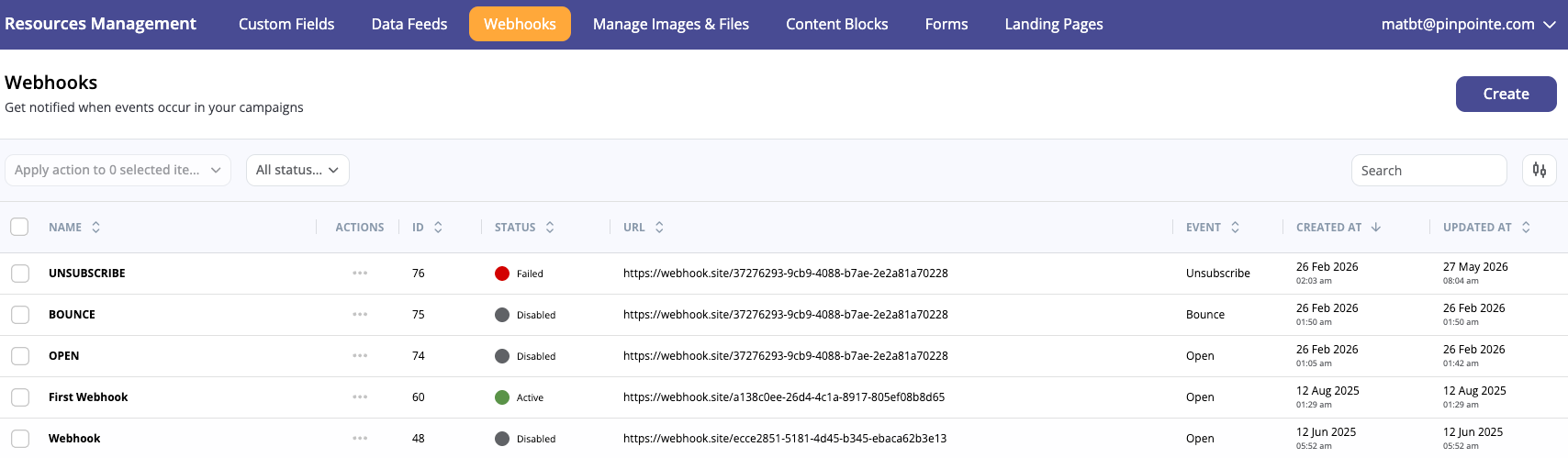The image size is (1568, 458).
Task: Sort by STATUS column arrows
Action: pos(550,228)
